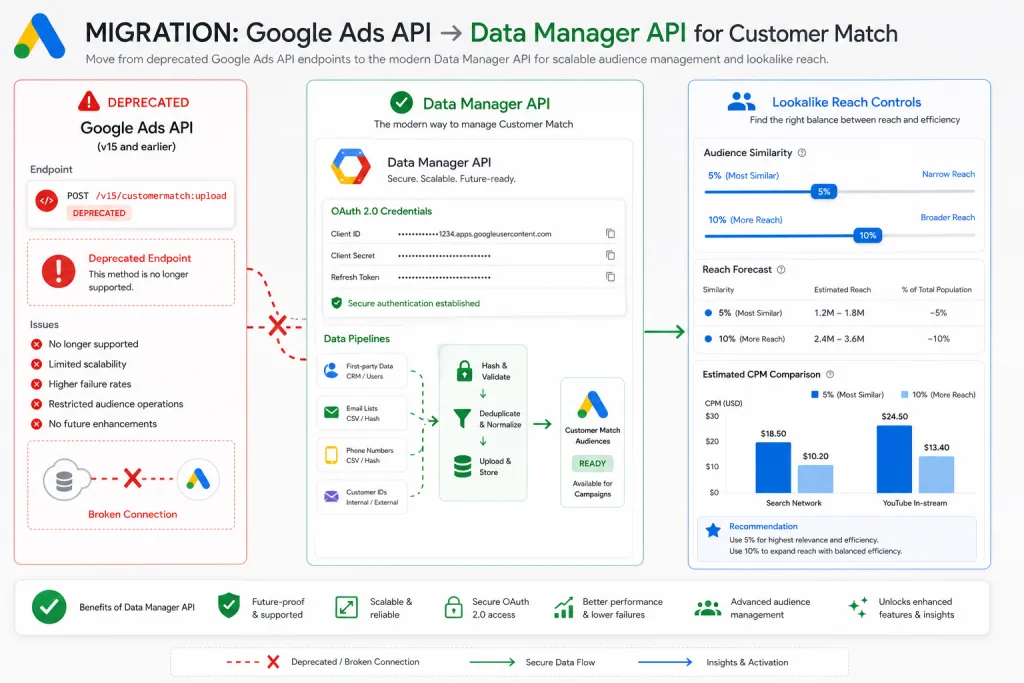Open the help icon beside Audience Similarity
The width and height of the screenshot is (1024, 683).
pyautogui.click(x=802, y=153)
